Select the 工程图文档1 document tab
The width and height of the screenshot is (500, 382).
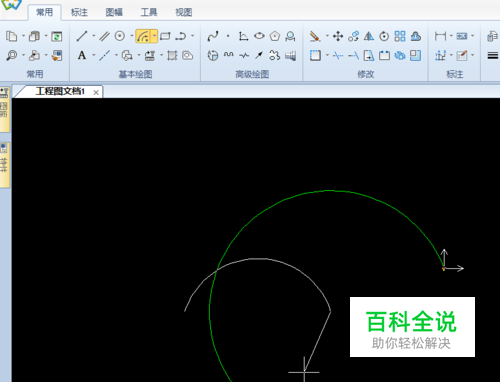click(x=60, y=91)
